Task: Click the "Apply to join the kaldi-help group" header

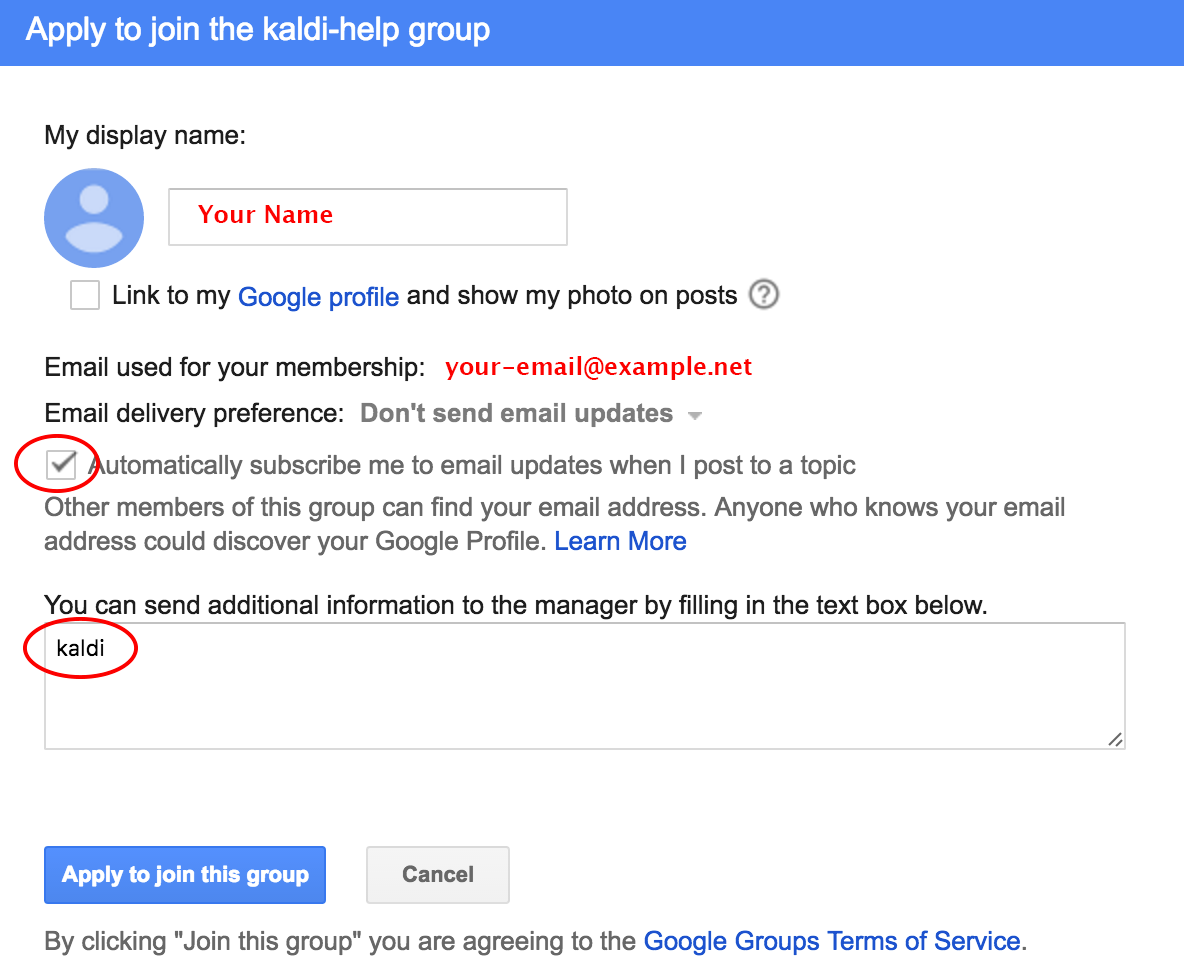Action: click(x=258, y=30)
